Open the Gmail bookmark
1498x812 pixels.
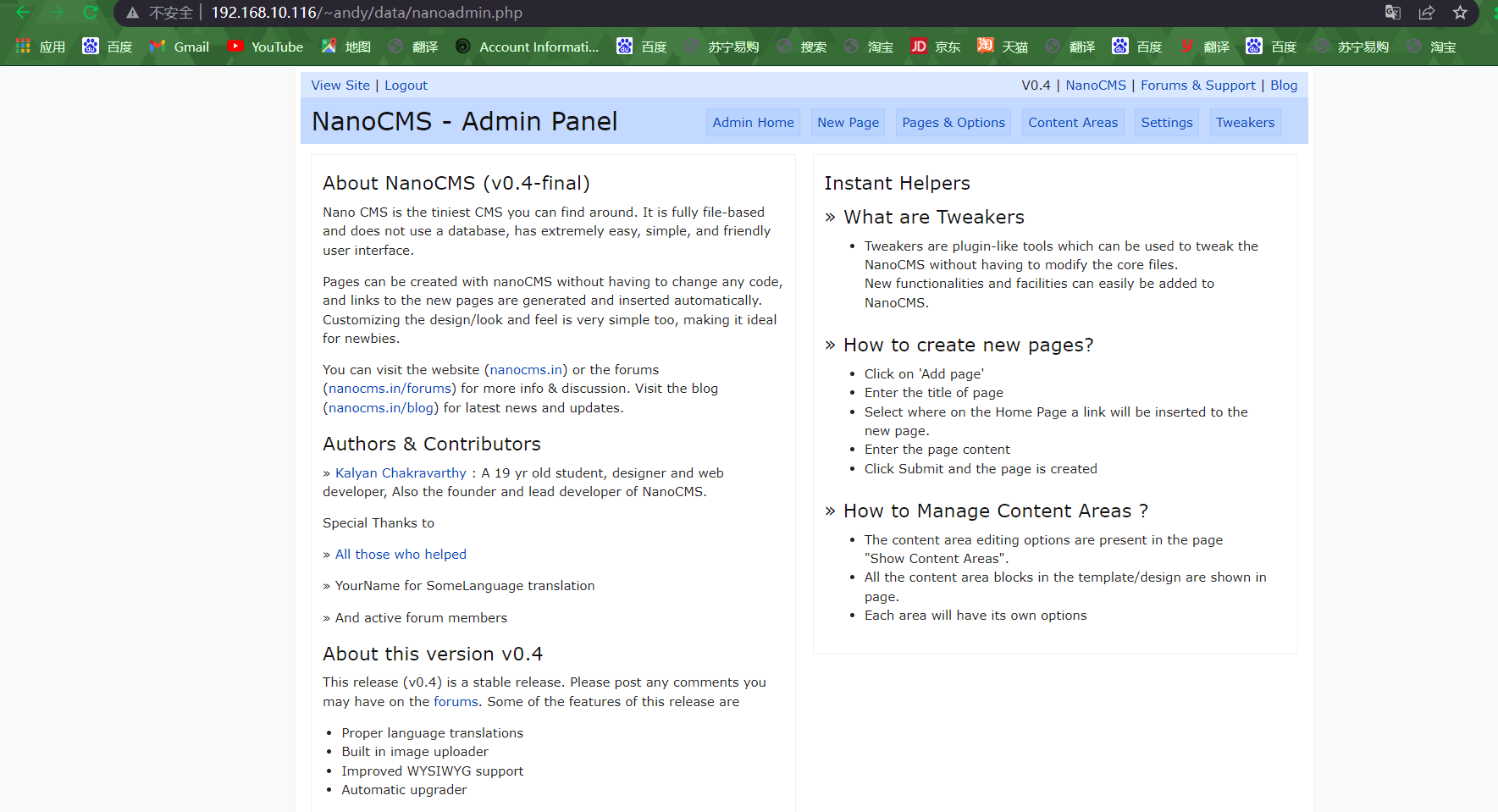pyautogui.click(x=180, y=47)
